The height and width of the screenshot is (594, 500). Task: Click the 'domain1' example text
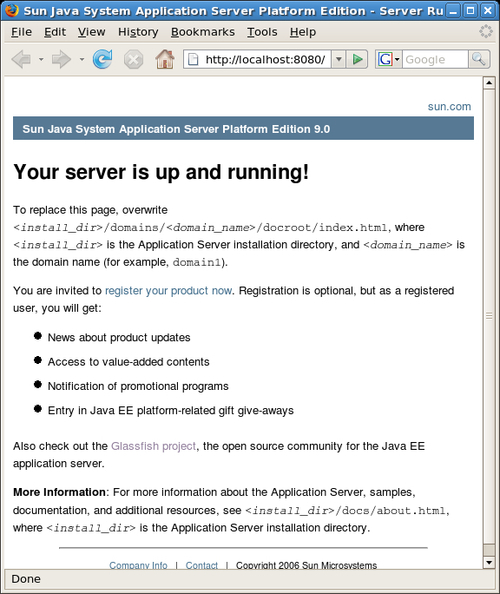tap(197, 262)
